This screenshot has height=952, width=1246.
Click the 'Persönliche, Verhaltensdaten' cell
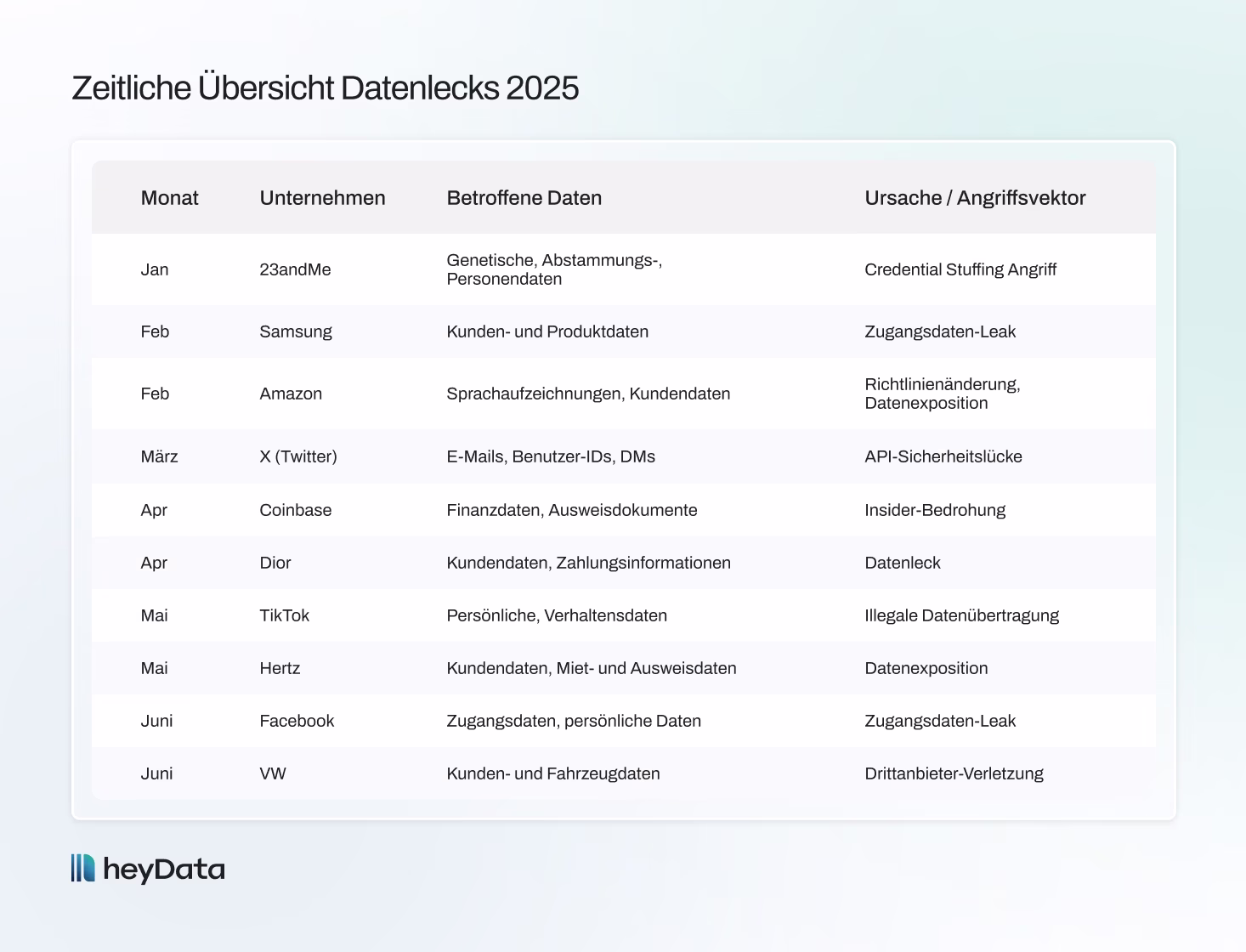coord(557,615)
